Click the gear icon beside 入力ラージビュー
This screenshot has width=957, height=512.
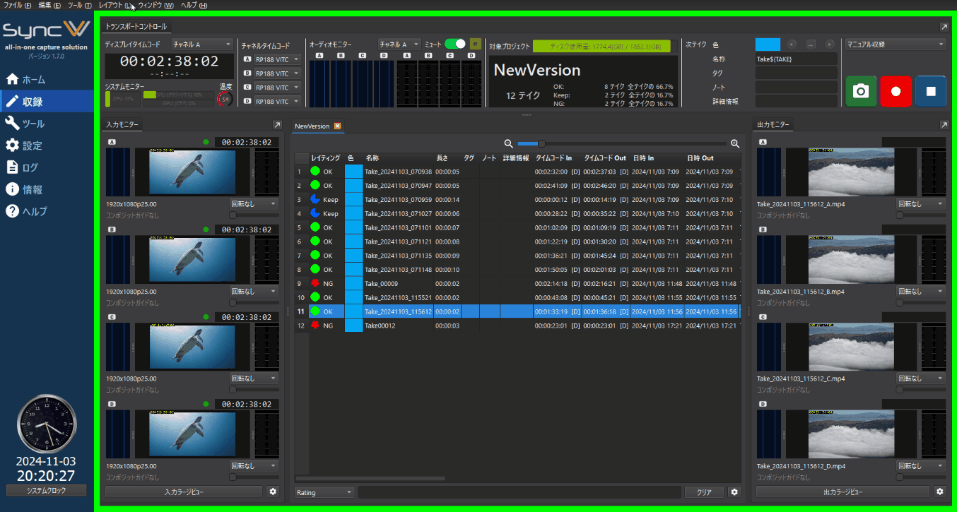point(273,492)
